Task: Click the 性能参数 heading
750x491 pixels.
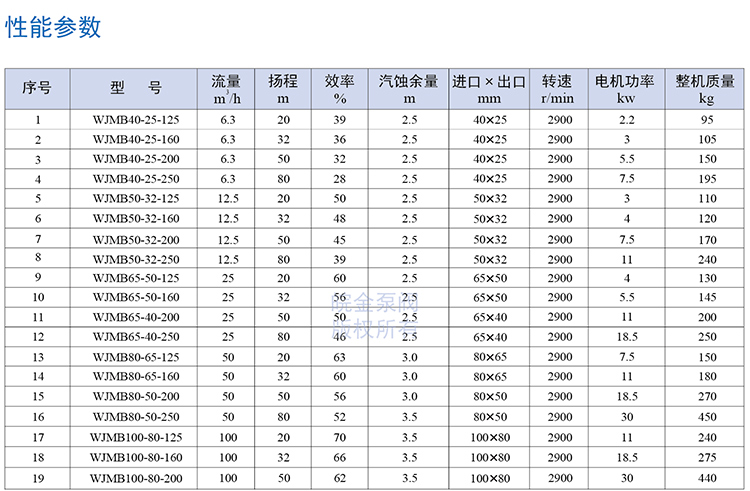Action: (54, 27)
